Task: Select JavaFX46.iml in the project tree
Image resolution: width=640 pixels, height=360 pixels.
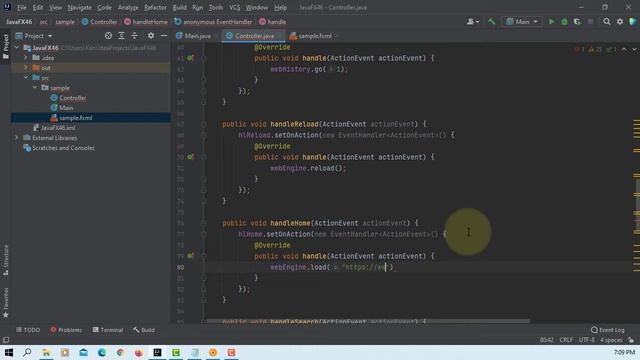Action: pyautogui.click(x=58, y=128)
